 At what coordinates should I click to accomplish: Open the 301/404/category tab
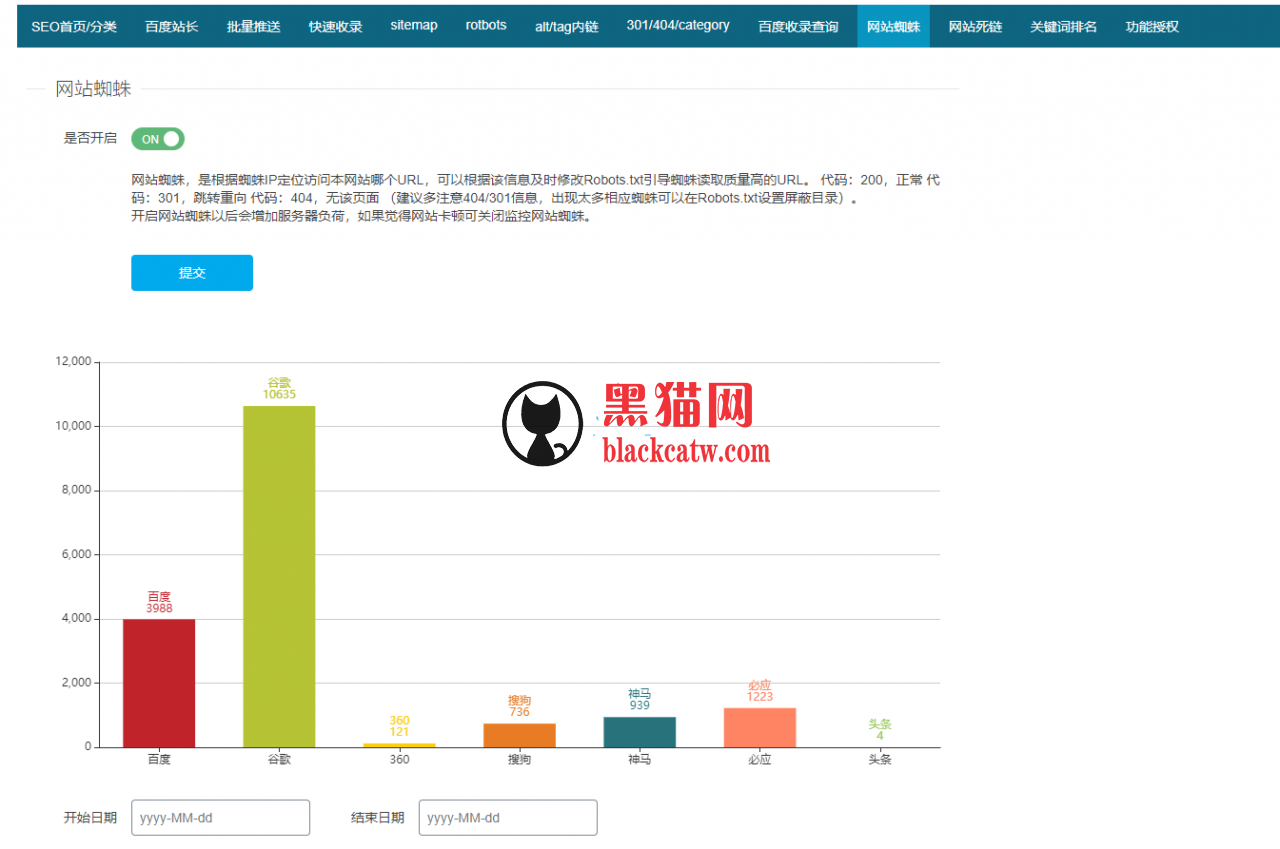coord(678,26)
